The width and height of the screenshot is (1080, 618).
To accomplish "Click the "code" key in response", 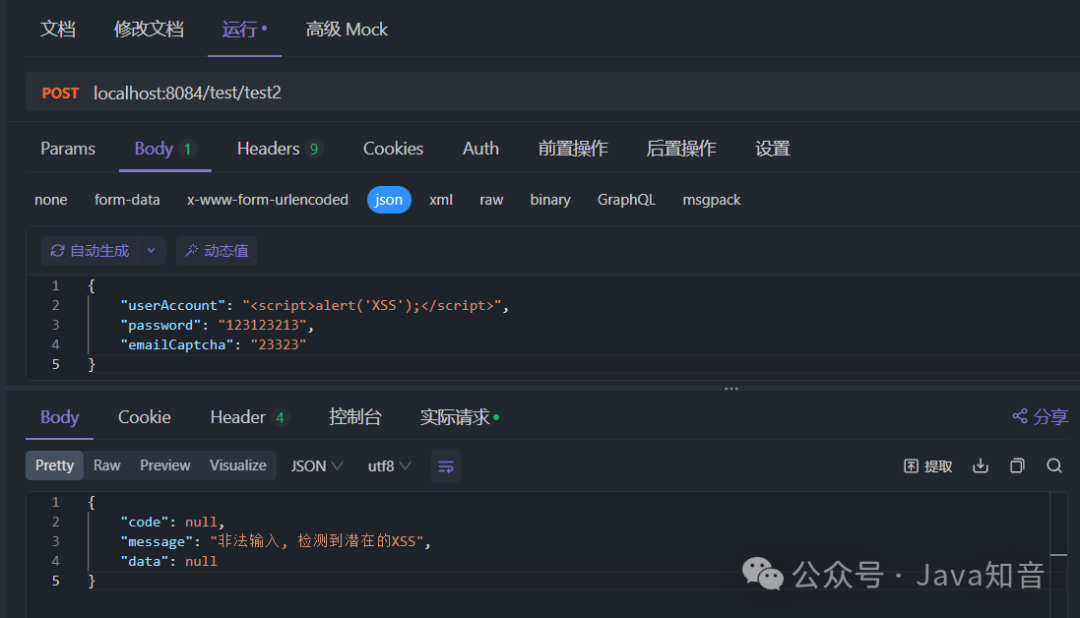I will coord(144,522).
